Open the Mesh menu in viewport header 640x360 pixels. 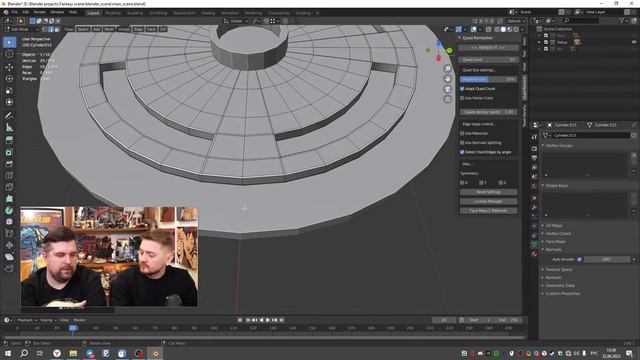(x=109, y=29)
